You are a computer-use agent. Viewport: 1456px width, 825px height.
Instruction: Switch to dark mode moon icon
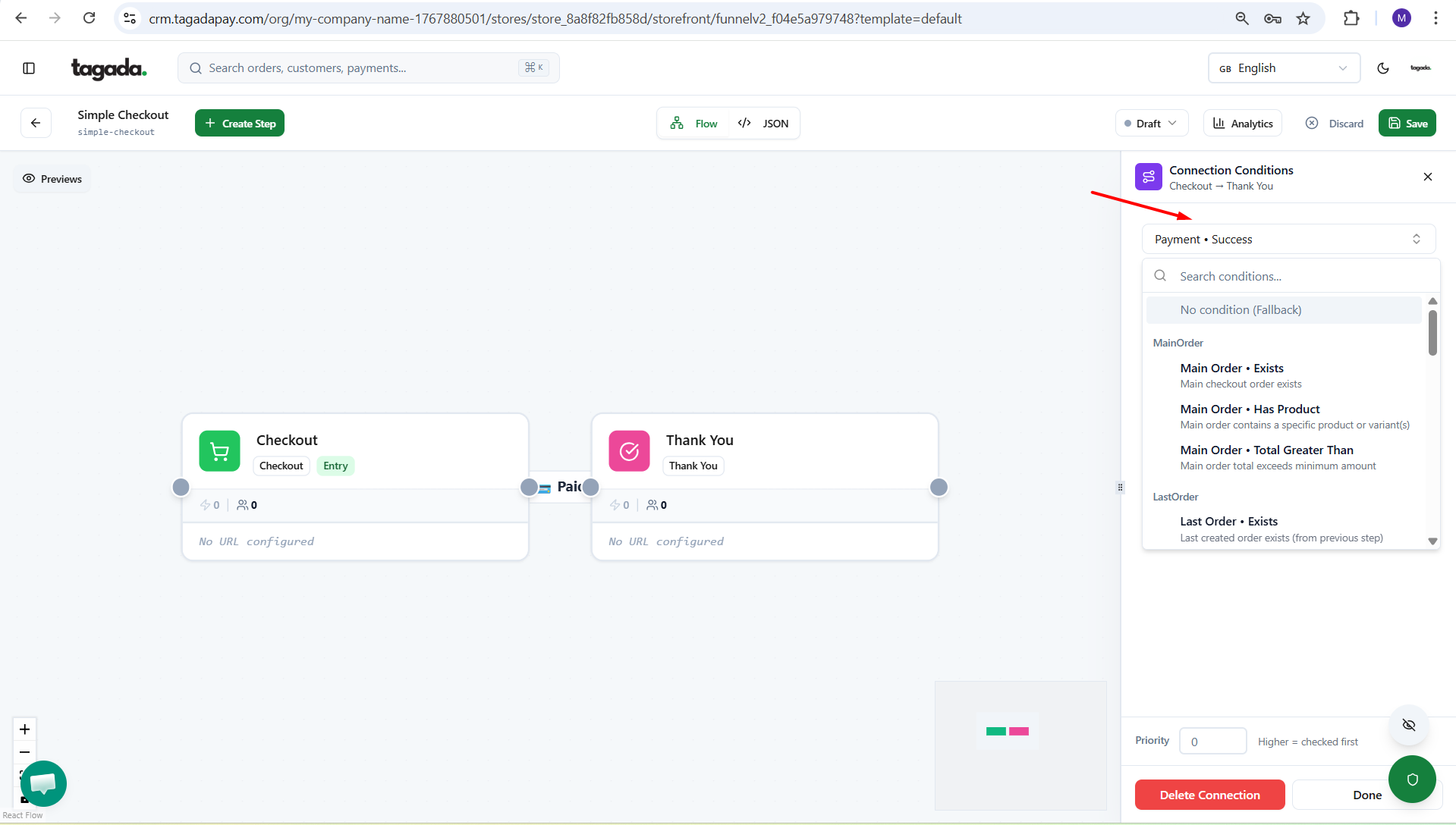coord(1382,68)
